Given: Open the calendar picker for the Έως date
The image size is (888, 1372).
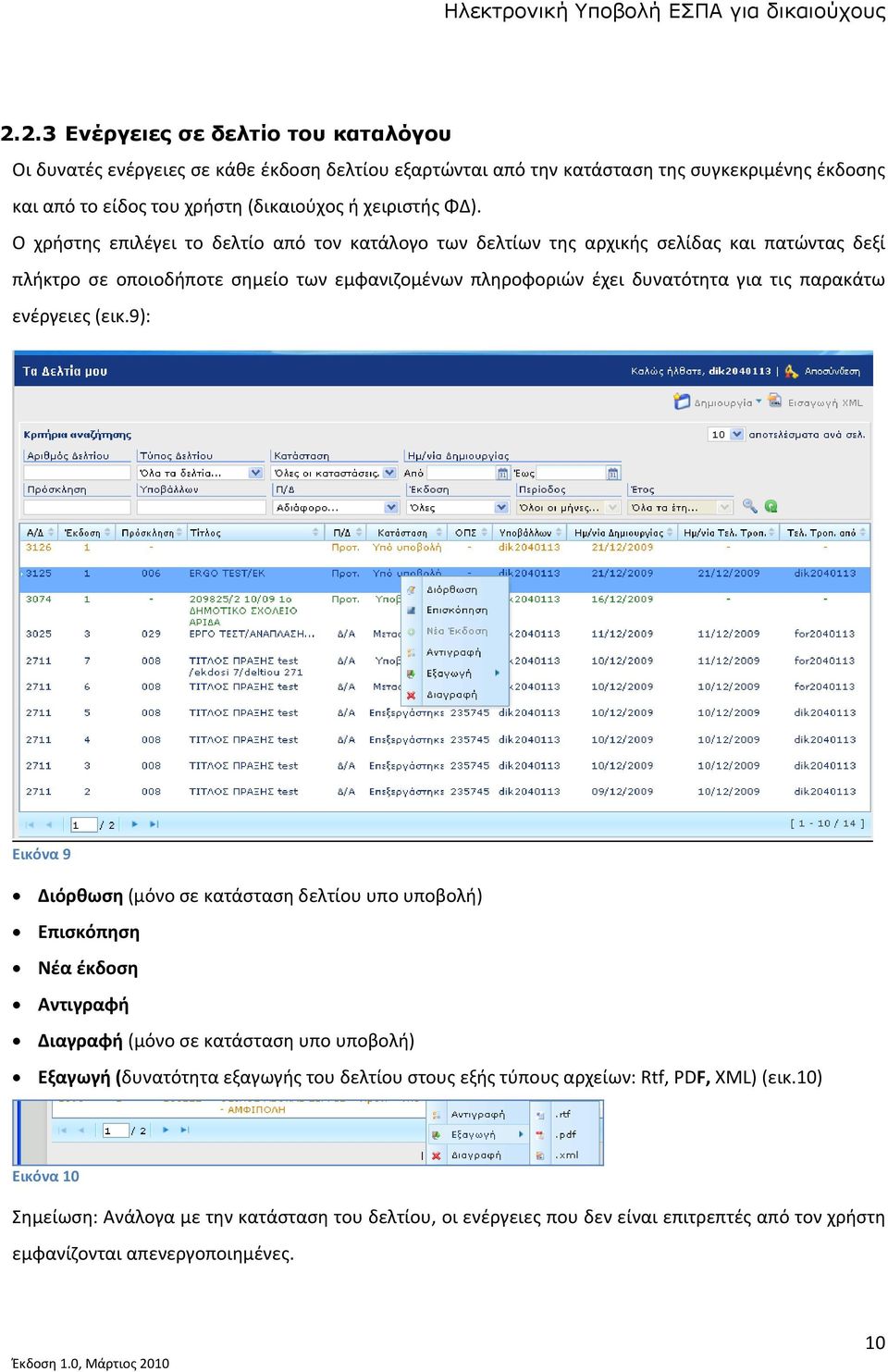Looking at the screenshot, I should coord(613,473).
